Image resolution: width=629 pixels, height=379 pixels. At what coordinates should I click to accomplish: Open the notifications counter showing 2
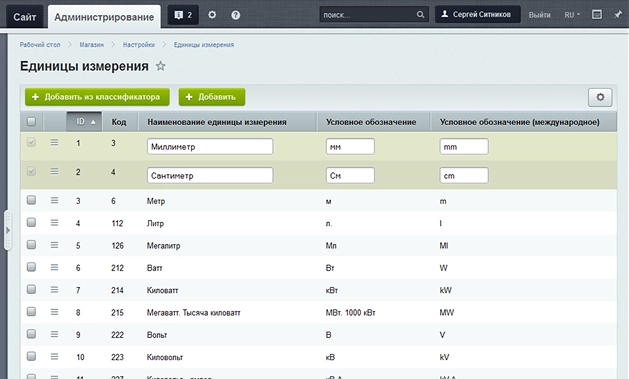(183, 15)
